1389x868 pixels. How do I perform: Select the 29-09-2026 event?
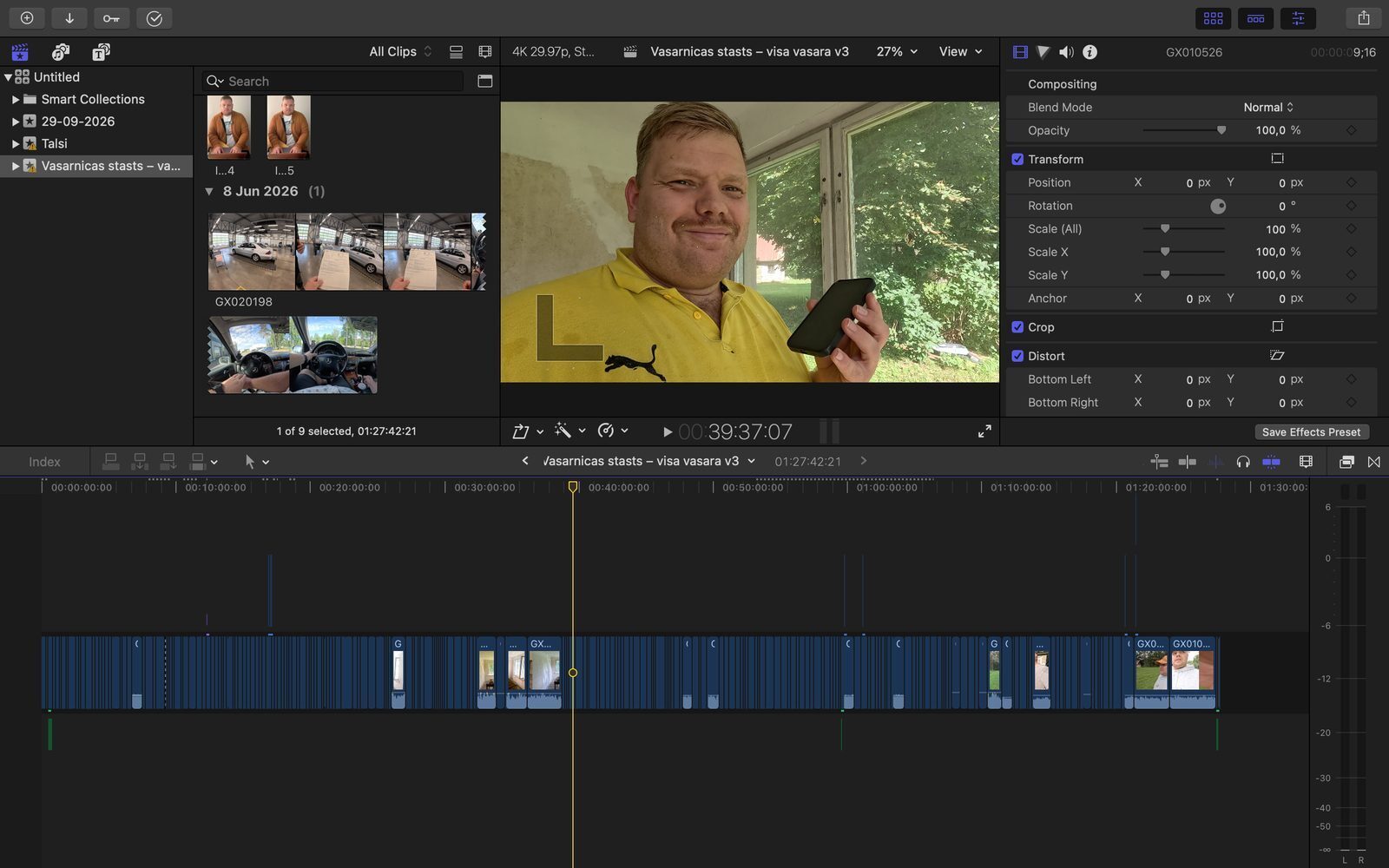click(x=78, y=122)
